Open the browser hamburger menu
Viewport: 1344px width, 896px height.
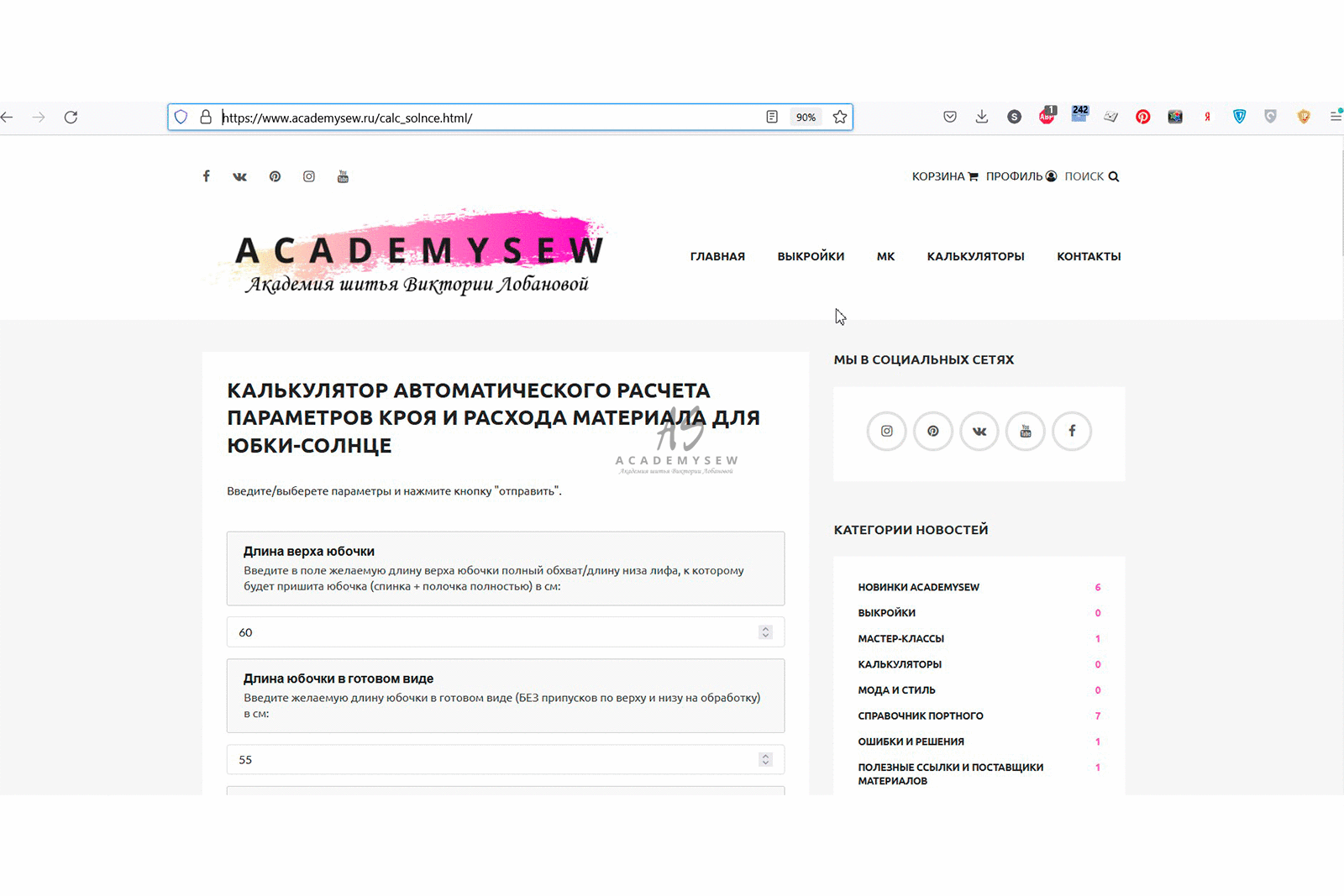click(x=1336, y=117)
